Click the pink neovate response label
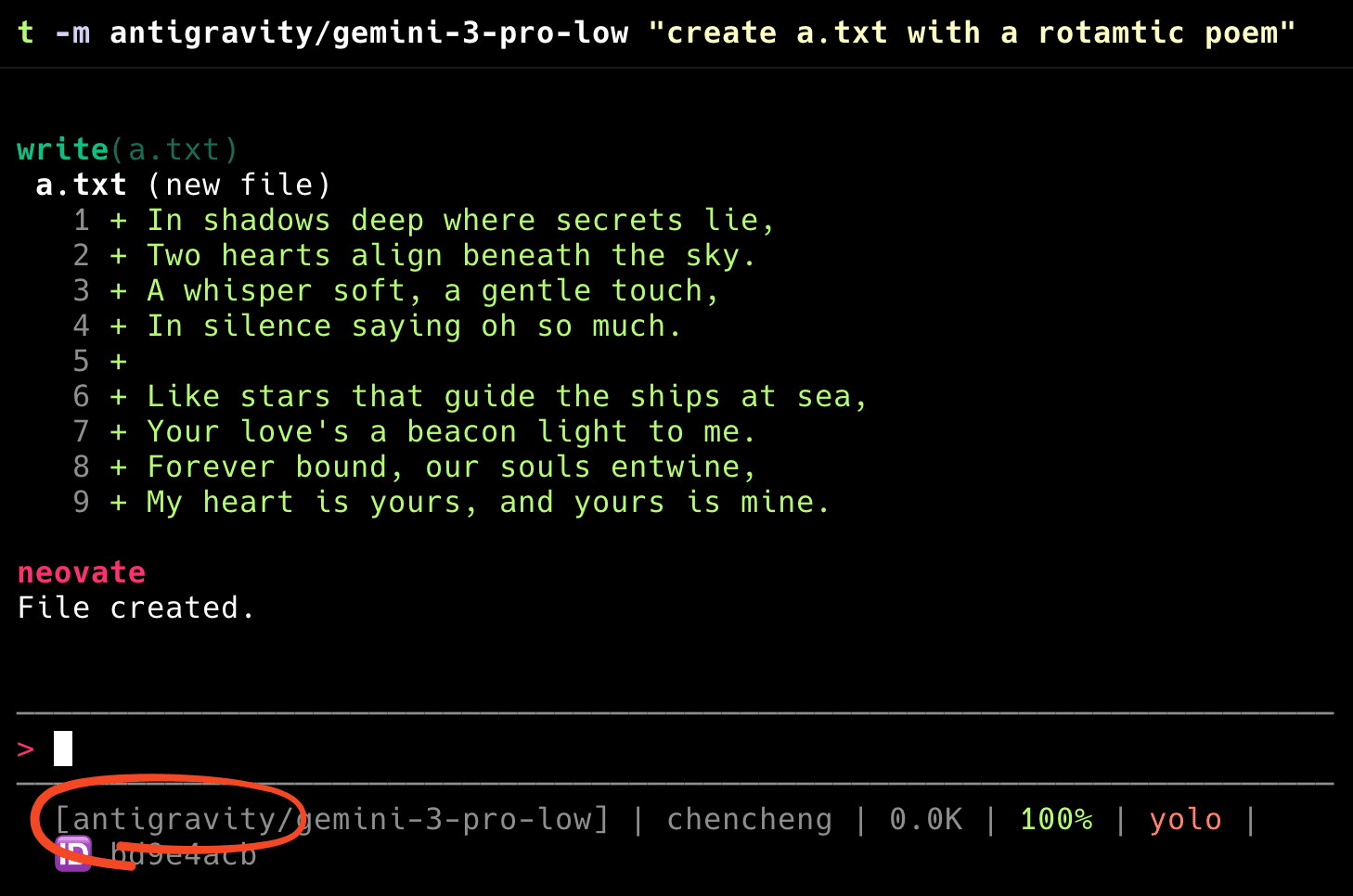The height and width of the screenshot is (896, 1353). (82, 572)
